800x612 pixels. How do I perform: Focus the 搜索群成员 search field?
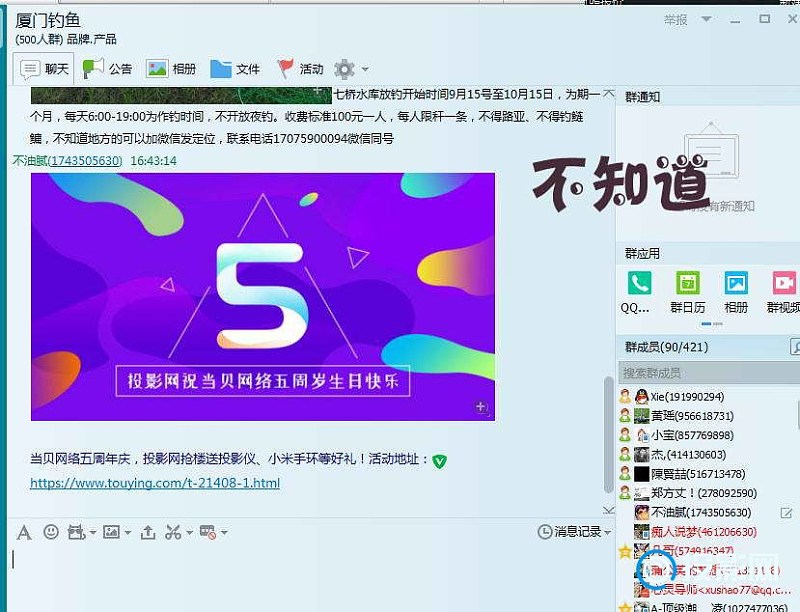(x=709, y=373)
